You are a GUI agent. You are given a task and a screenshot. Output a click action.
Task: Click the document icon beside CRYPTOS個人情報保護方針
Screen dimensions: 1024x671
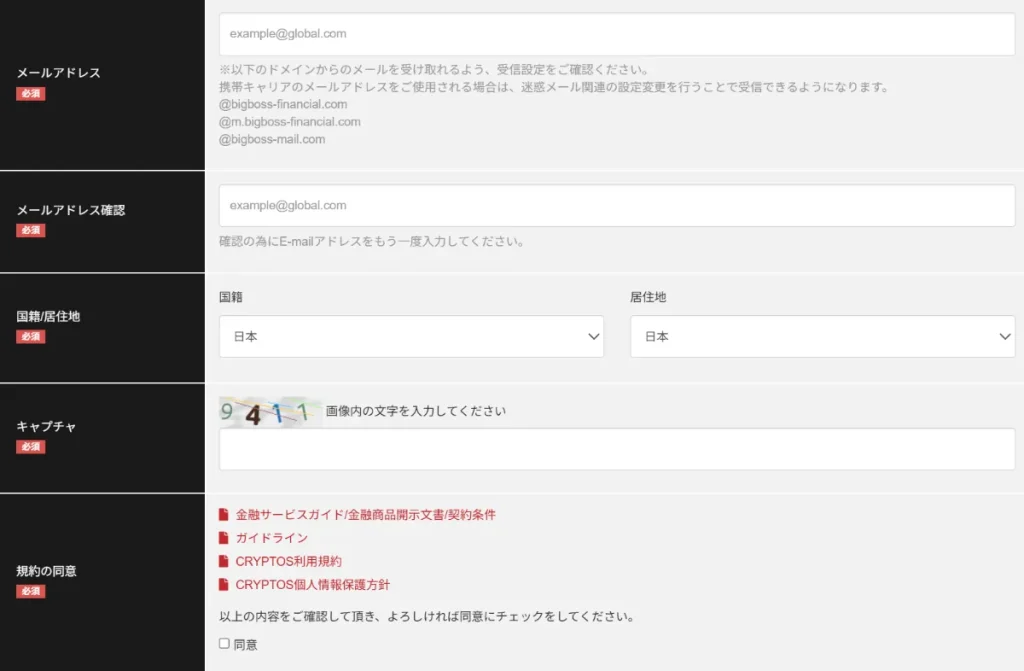[223, 585]
